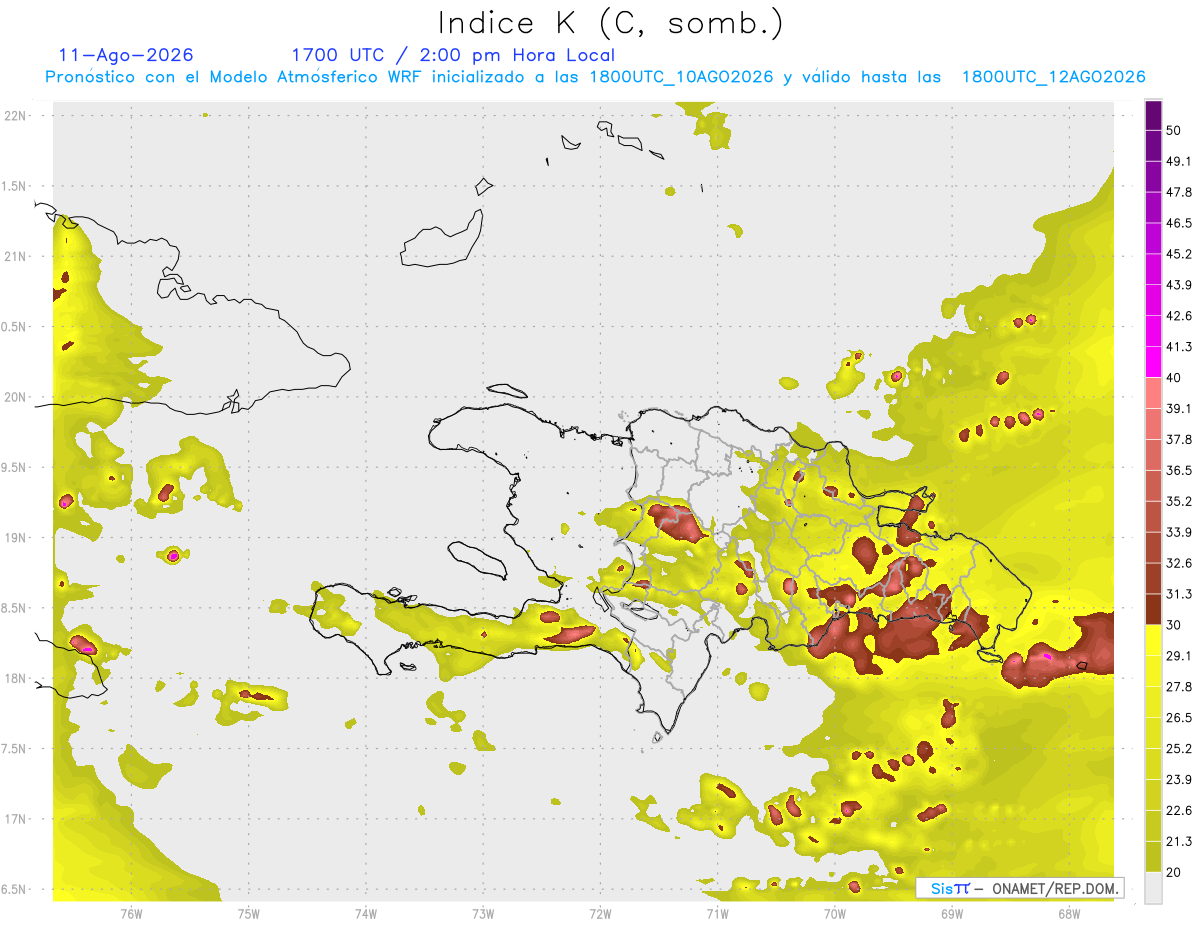Click the colorbar value 35.2

[1179, 501]
